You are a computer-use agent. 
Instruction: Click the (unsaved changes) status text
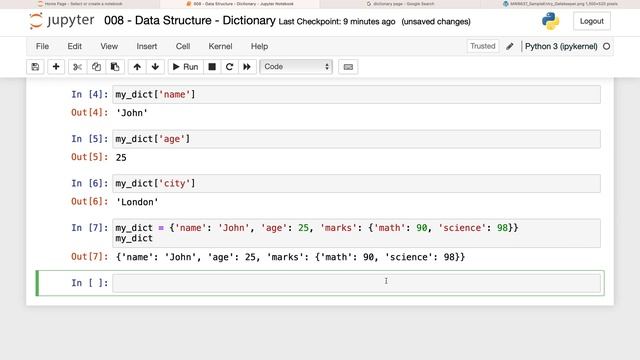click(436, 22)
